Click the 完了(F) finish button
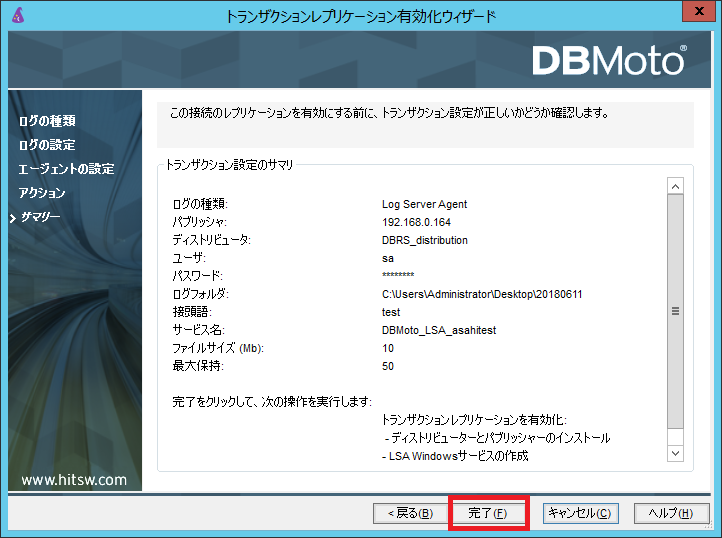Viewport: 722px width, 538px height. tap(488, 513)
